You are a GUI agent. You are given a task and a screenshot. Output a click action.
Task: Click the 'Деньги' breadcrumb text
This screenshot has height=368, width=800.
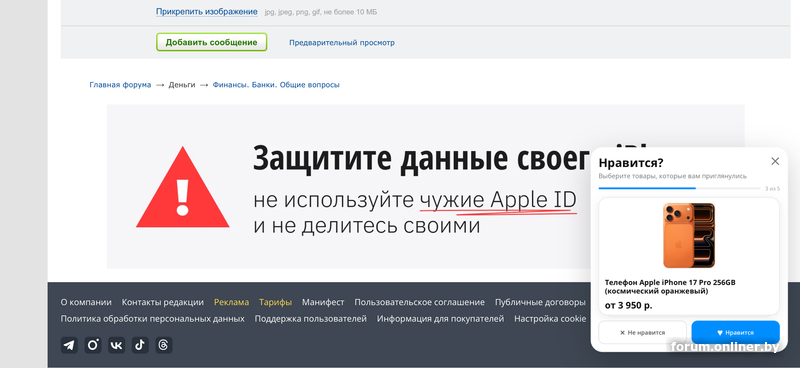click(182, 85)
